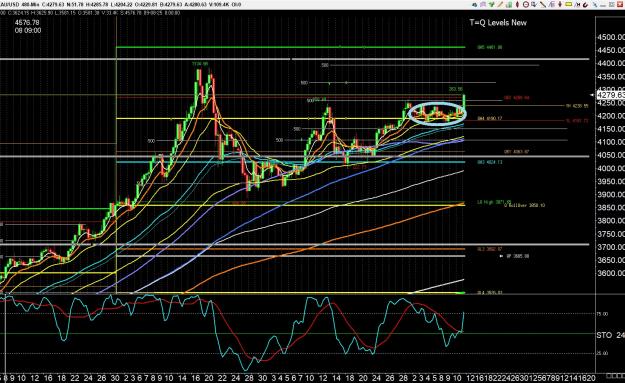Click the purple fan-lines toolbar icon
This screenshot has height=383, width=625.
(x=552, y=4)
